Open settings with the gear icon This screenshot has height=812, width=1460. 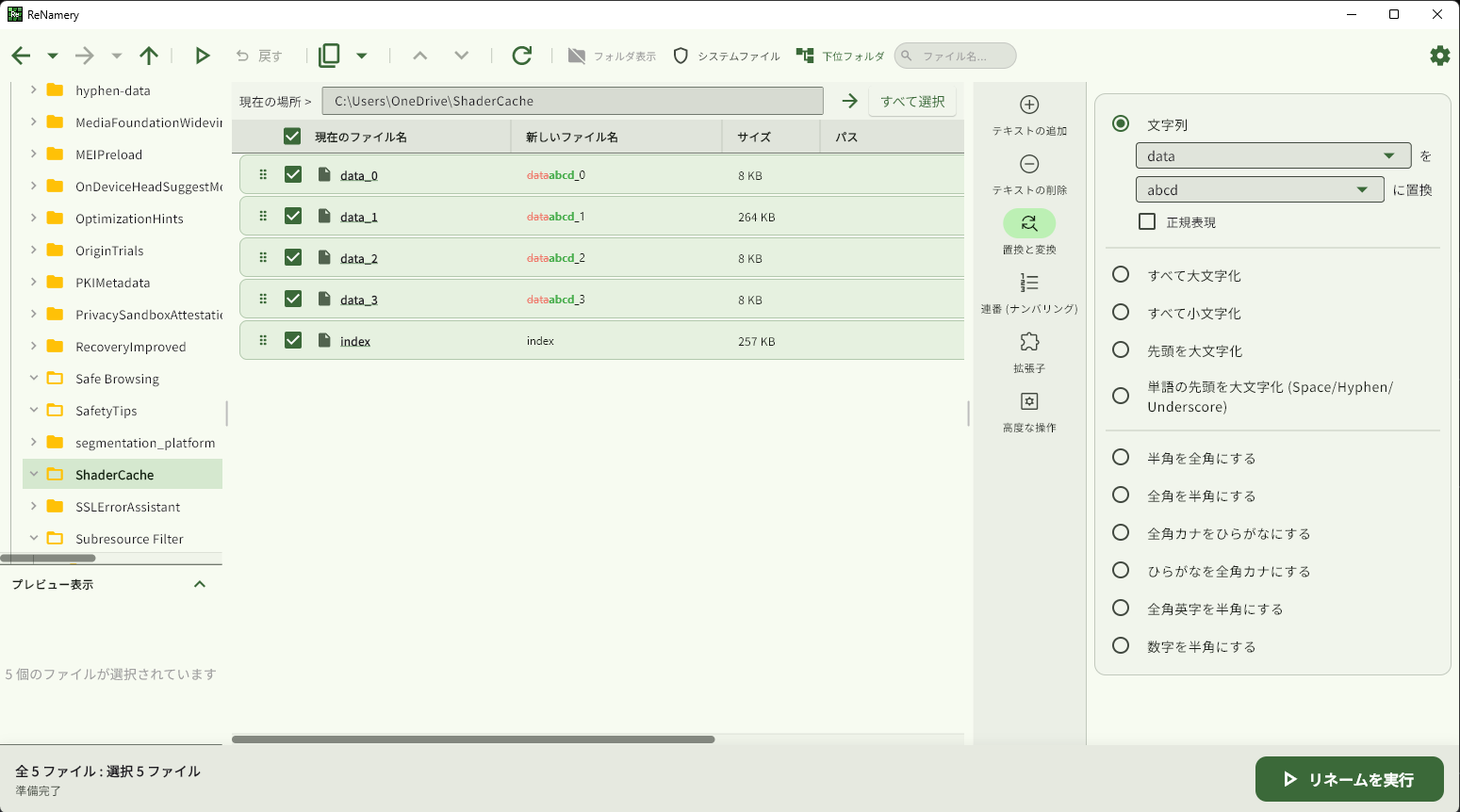coord(1440,56)
